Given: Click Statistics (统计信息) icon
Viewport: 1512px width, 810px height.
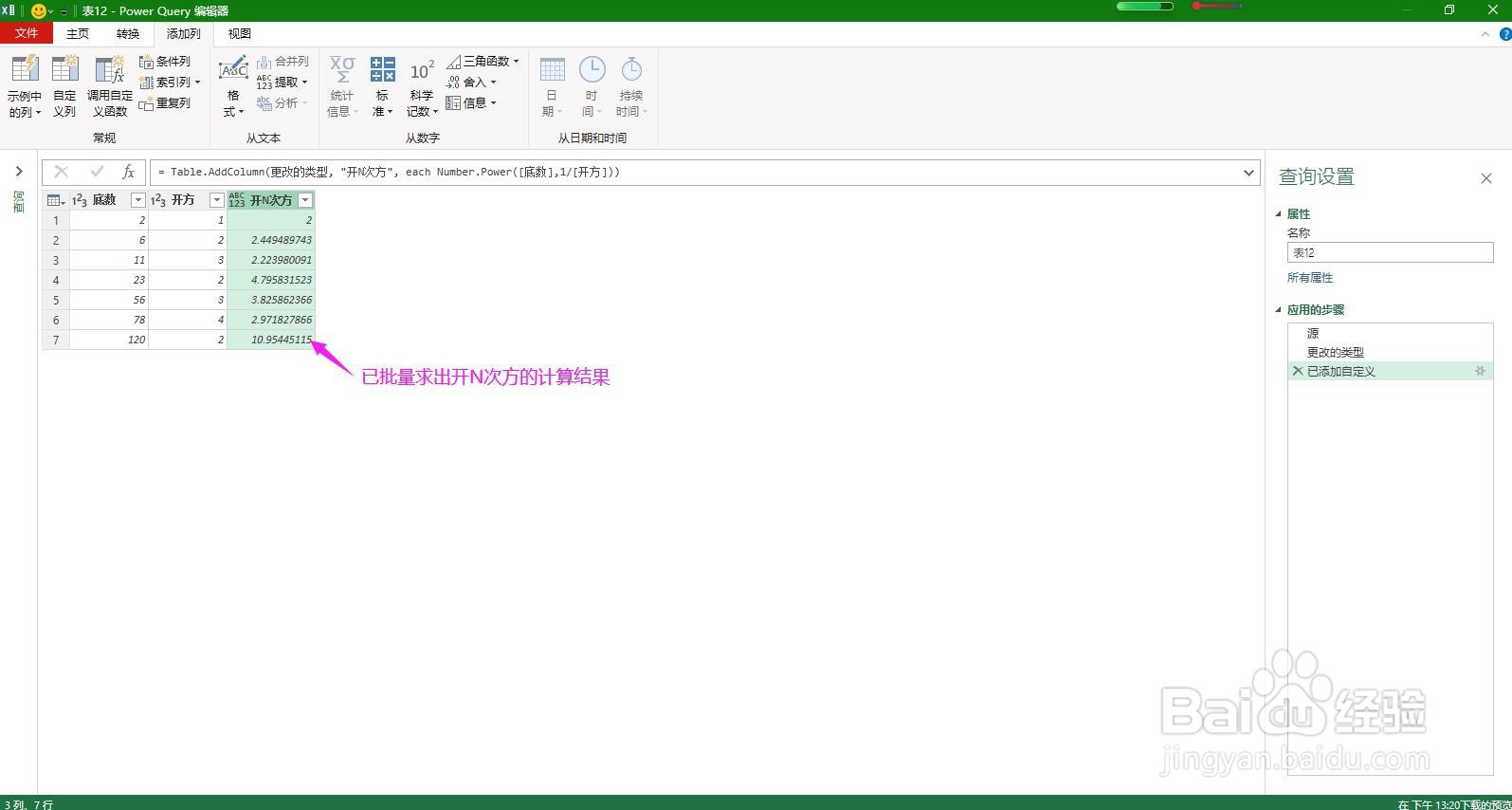Looking at the screenshot, I should point(342,69).
